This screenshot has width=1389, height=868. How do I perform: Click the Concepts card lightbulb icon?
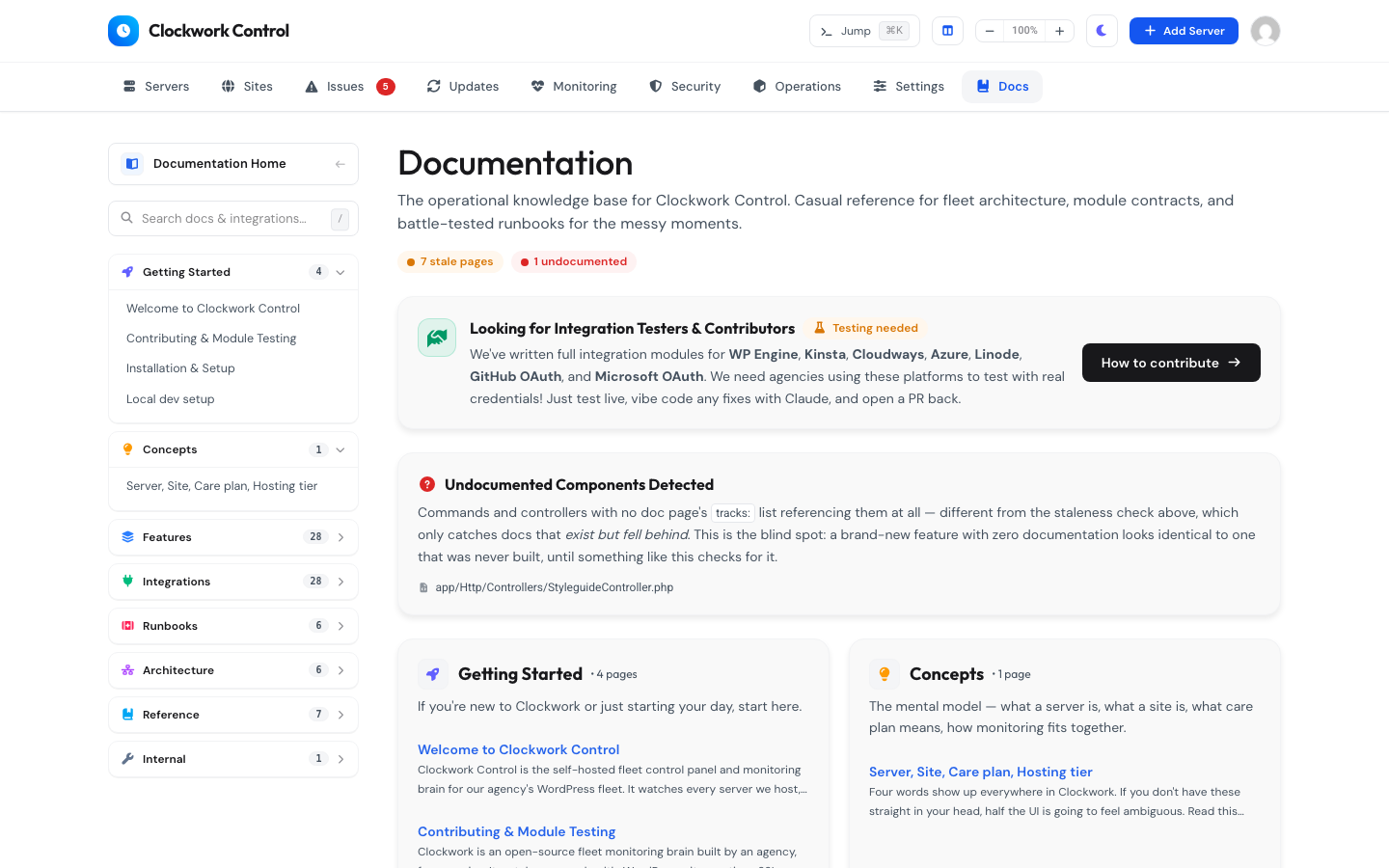(885, 674)
